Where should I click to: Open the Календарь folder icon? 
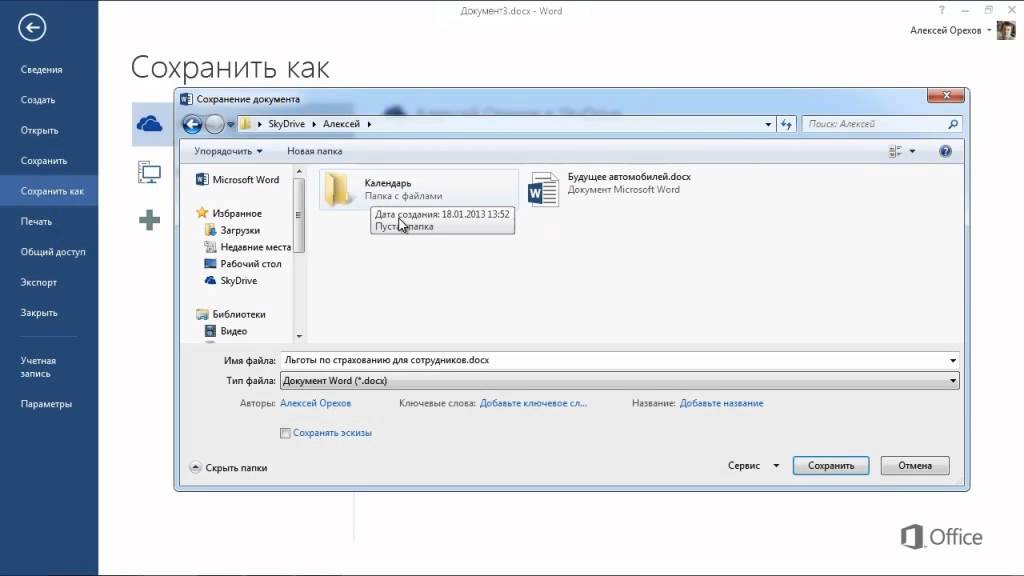338,189
